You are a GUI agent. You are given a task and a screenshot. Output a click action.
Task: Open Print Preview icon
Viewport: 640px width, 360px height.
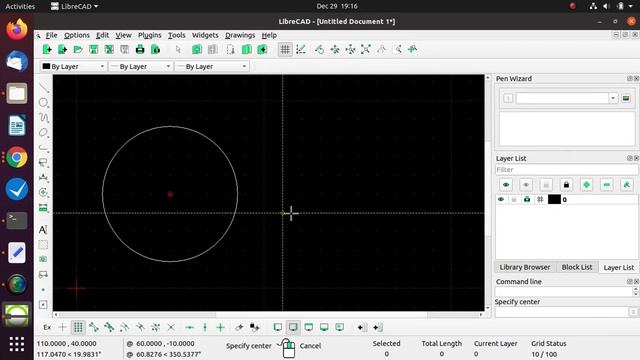point(156,49)
